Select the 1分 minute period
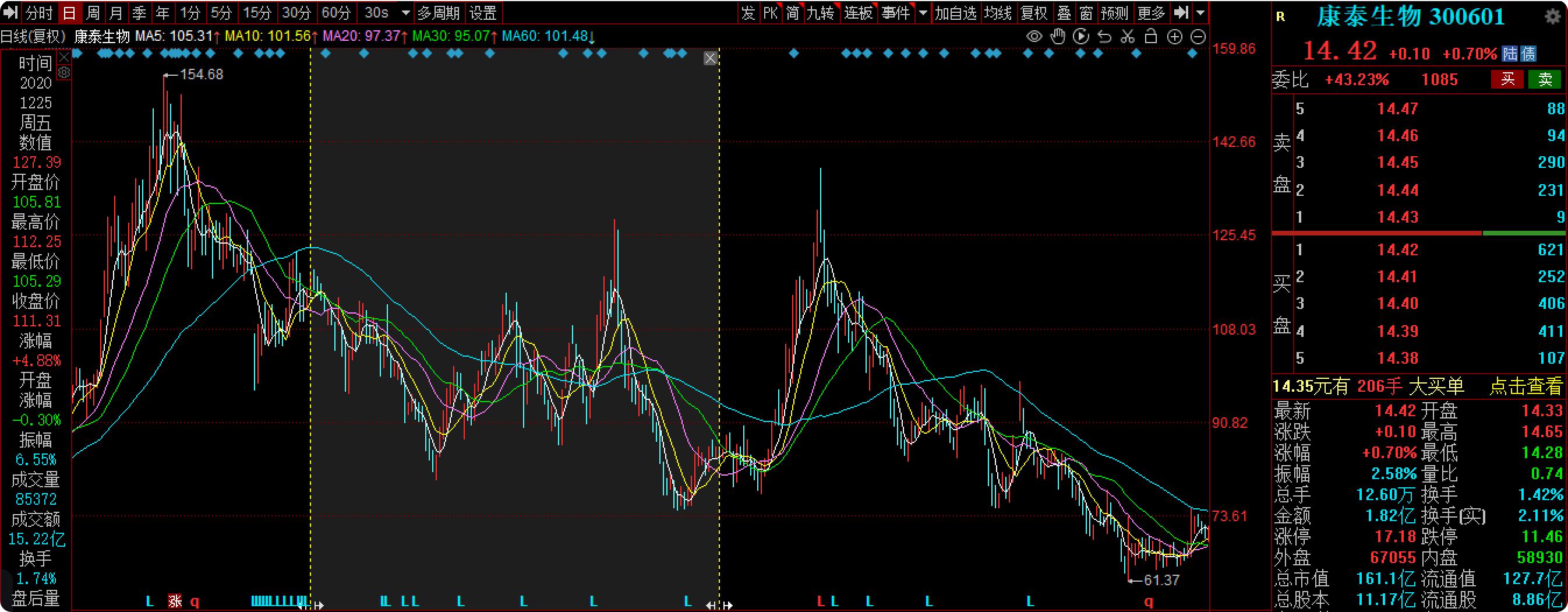Image resolution: width=1568 pixels, height=612 pixels. click(x=190, y=12)
